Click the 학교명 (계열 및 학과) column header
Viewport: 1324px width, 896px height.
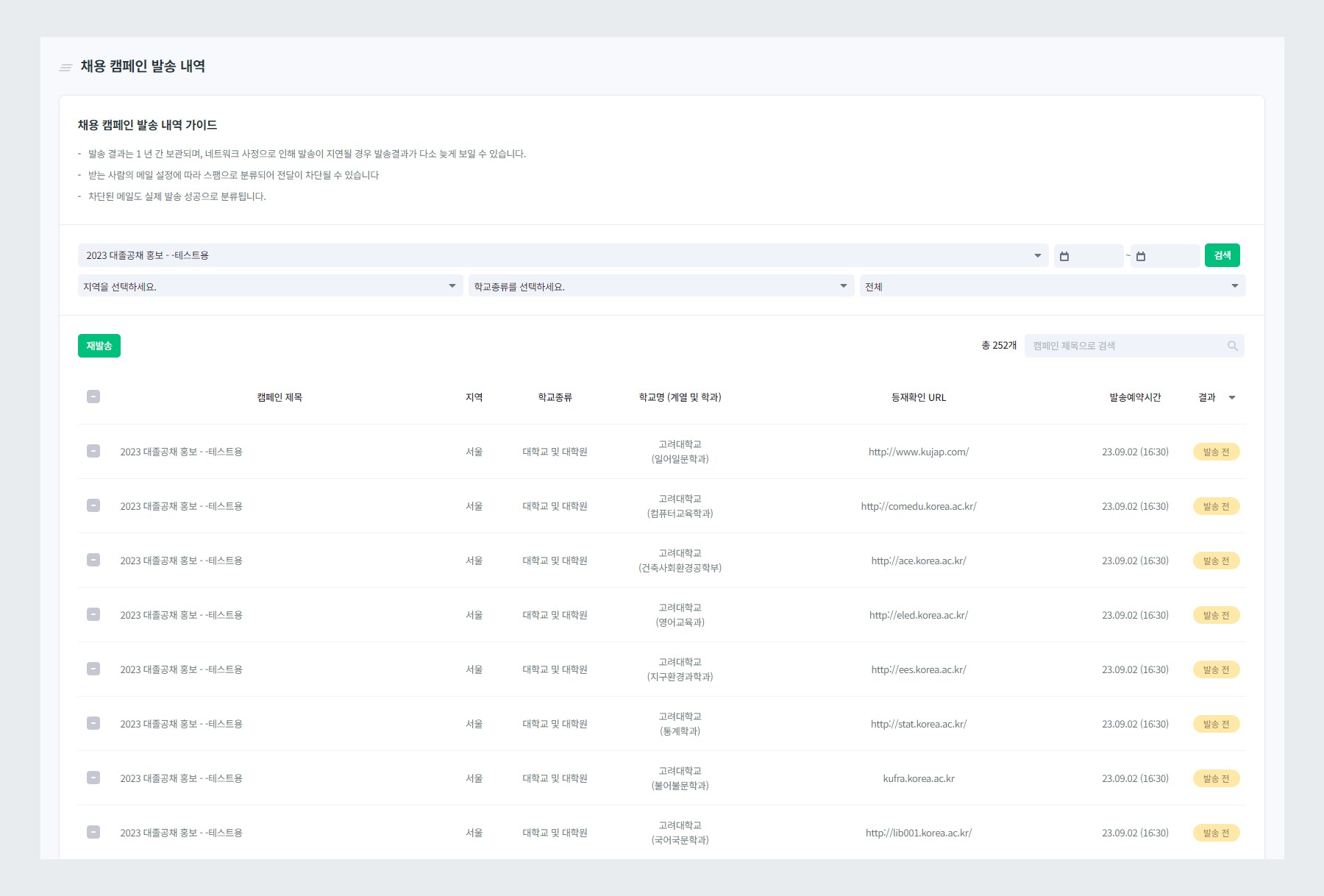[680, 397]
